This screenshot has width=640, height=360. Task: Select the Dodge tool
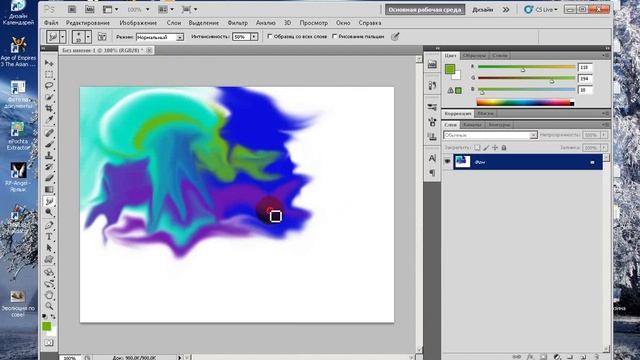click(49, 213)
